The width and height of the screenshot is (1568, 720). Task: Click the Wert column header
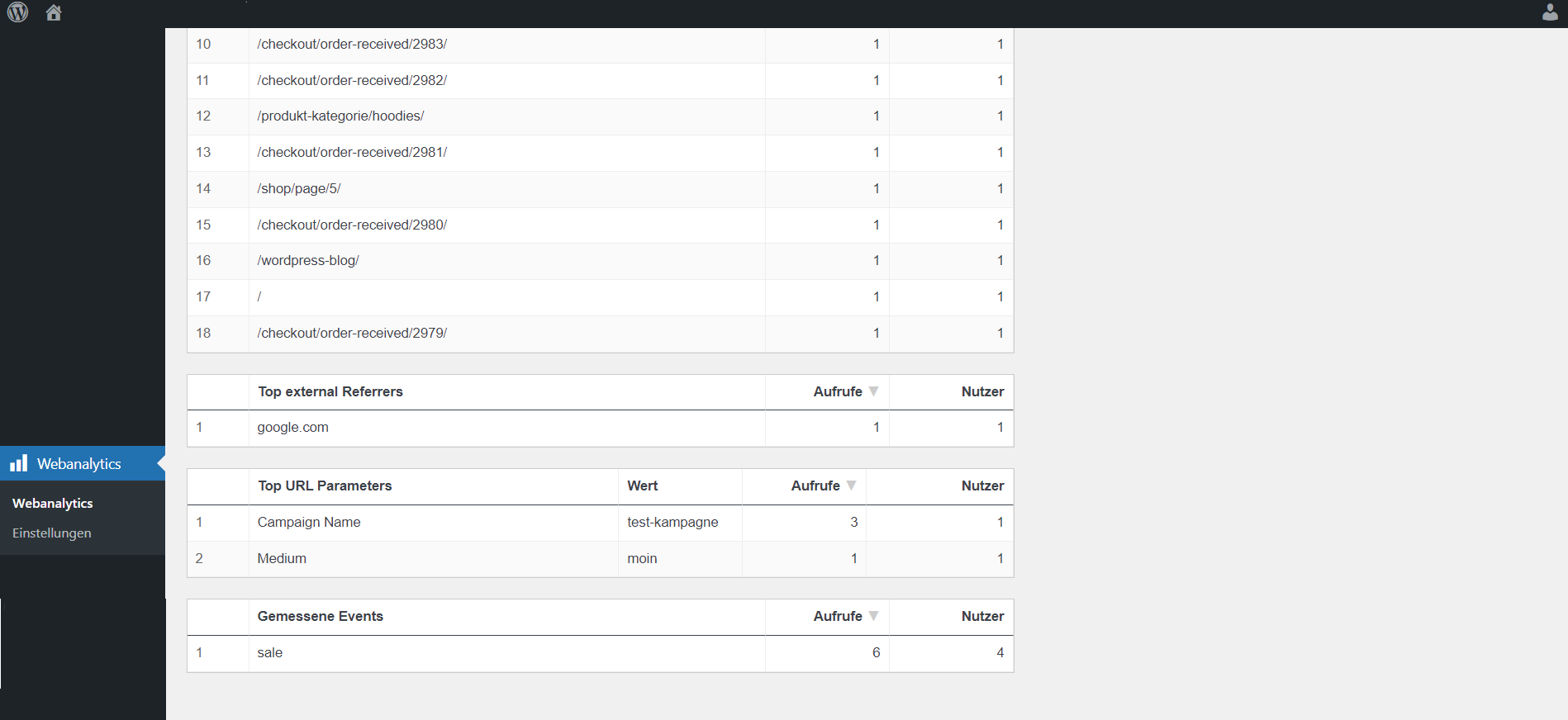click(643, 486)
